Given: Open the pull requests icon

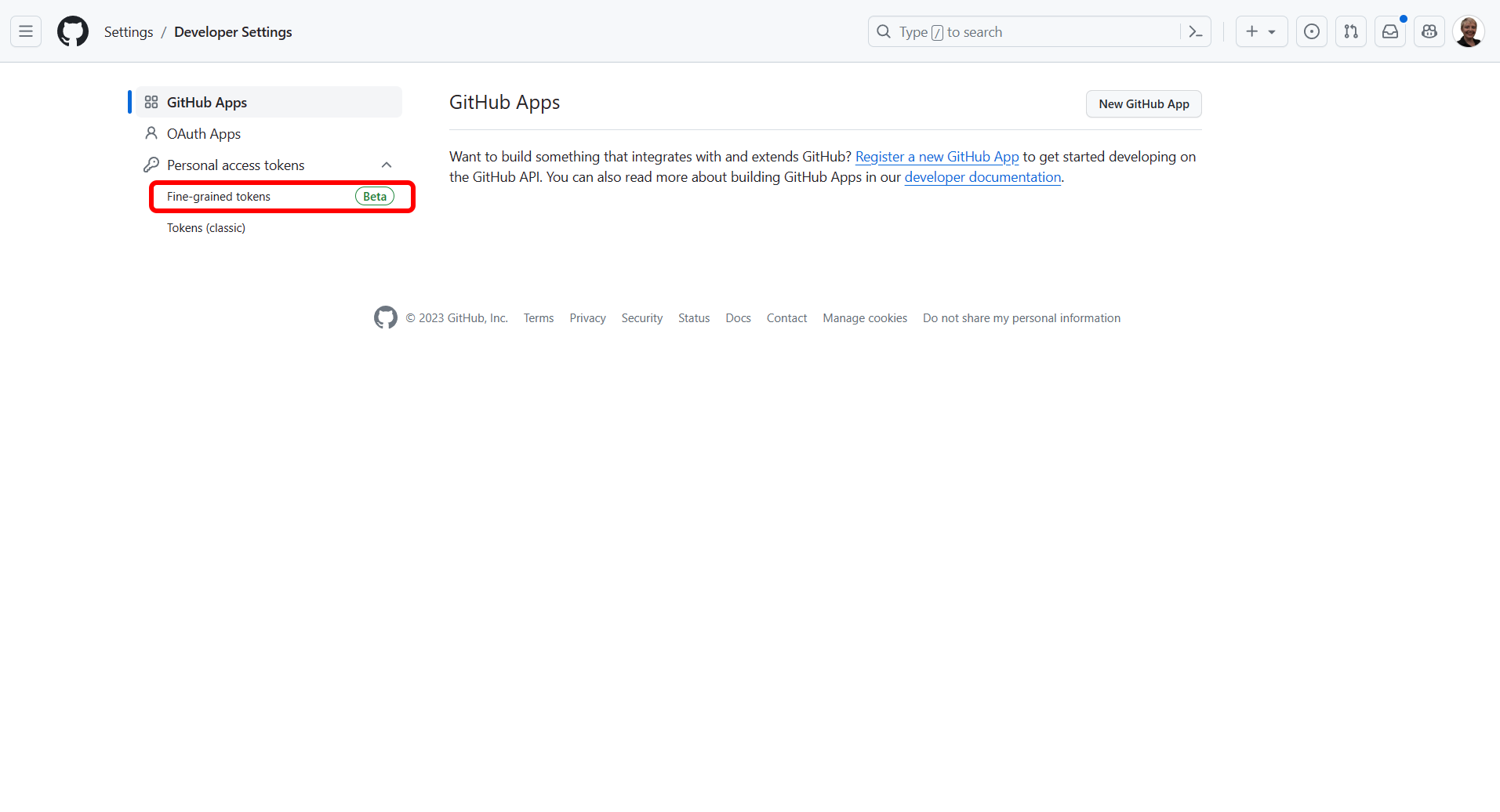Looking at the screenshot, I should pos(1351,31).
